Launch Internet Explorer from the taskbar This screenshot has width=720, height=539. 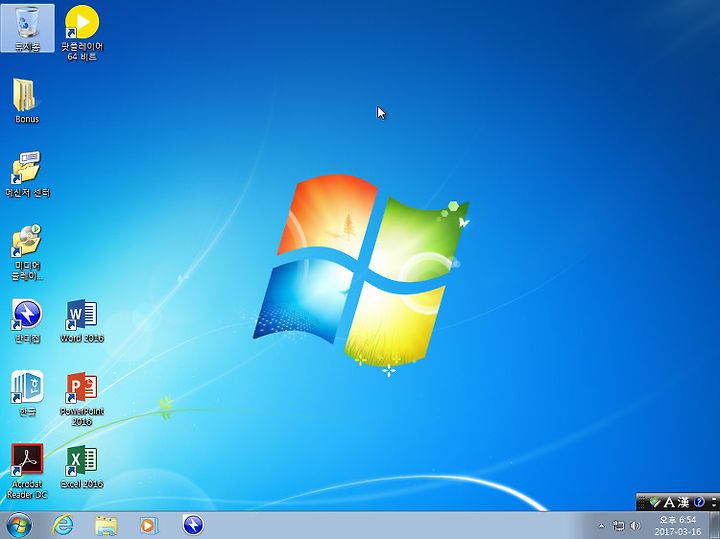point(62,525)
